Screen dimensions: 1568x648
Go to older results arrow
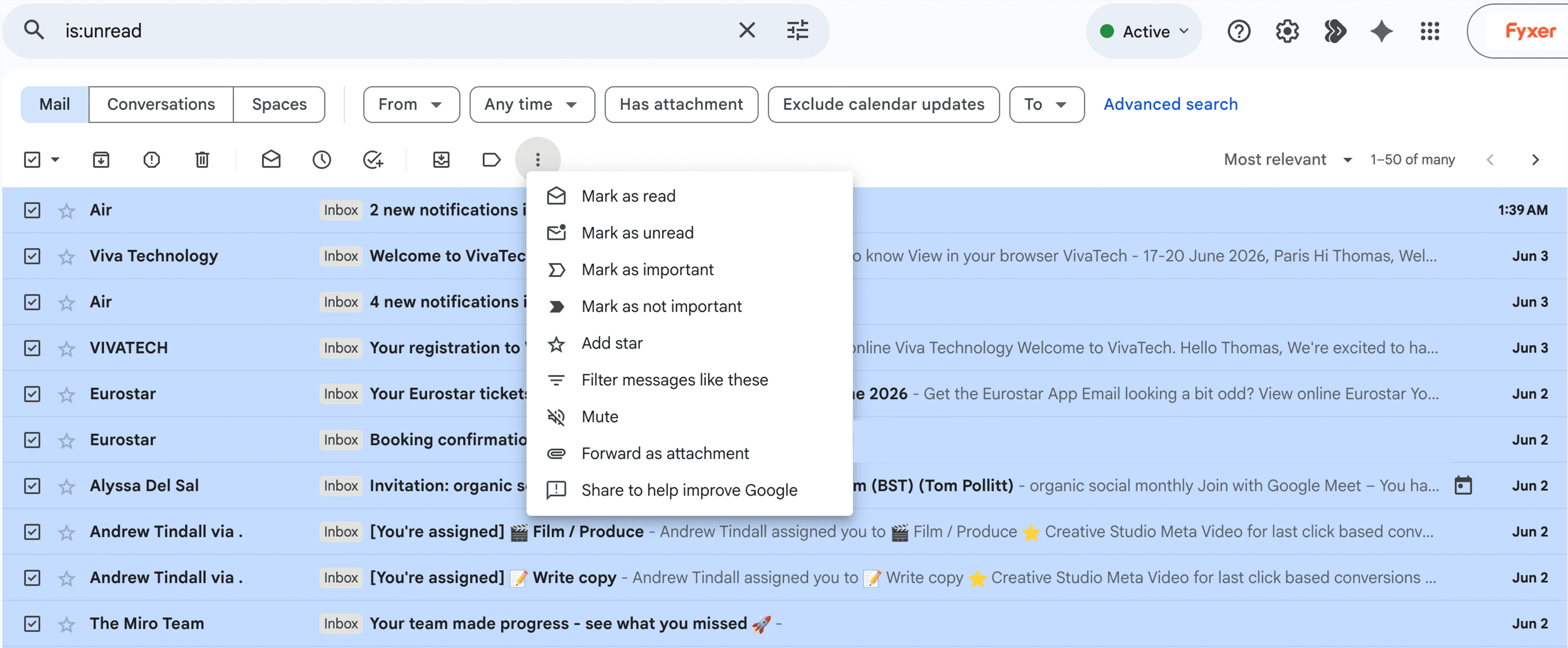1535,160
